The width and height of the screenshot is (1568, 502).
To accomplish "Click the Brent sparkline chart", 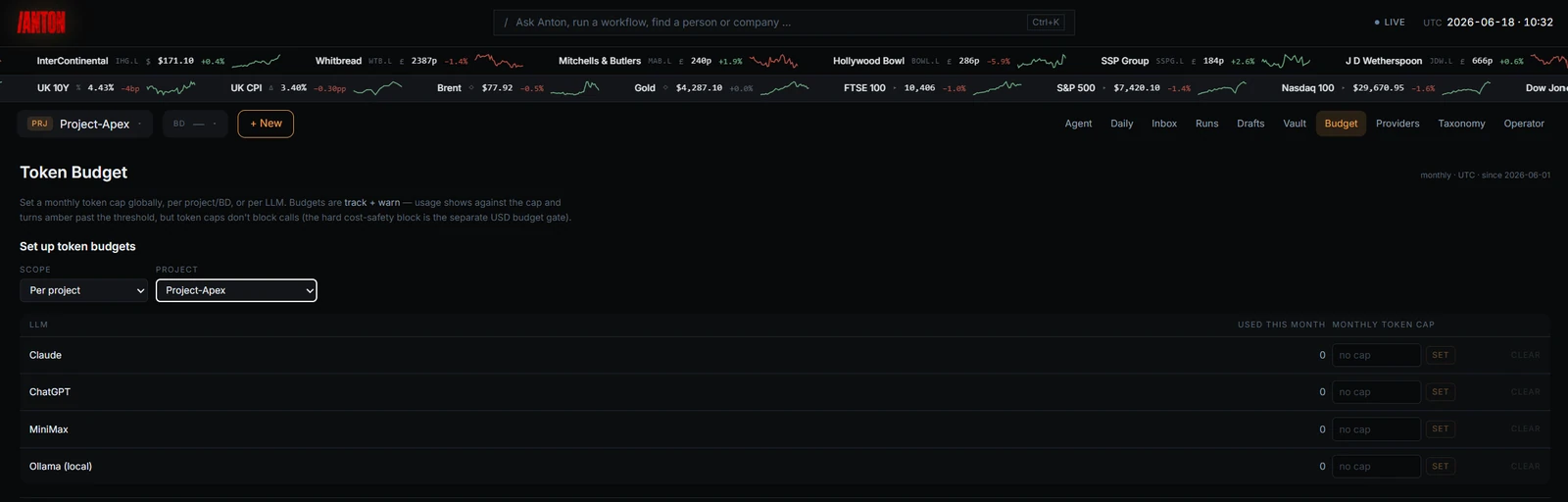I will pos(575,88).
